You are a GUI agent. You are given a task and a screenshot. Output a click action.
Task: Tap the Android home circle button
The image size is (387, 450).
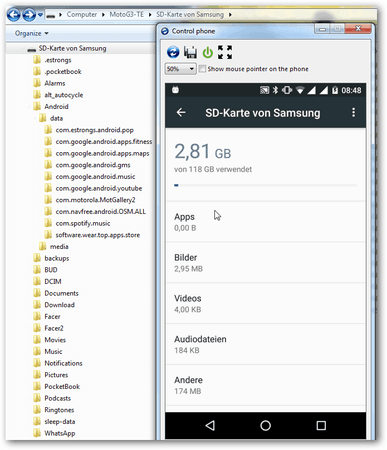265,425
